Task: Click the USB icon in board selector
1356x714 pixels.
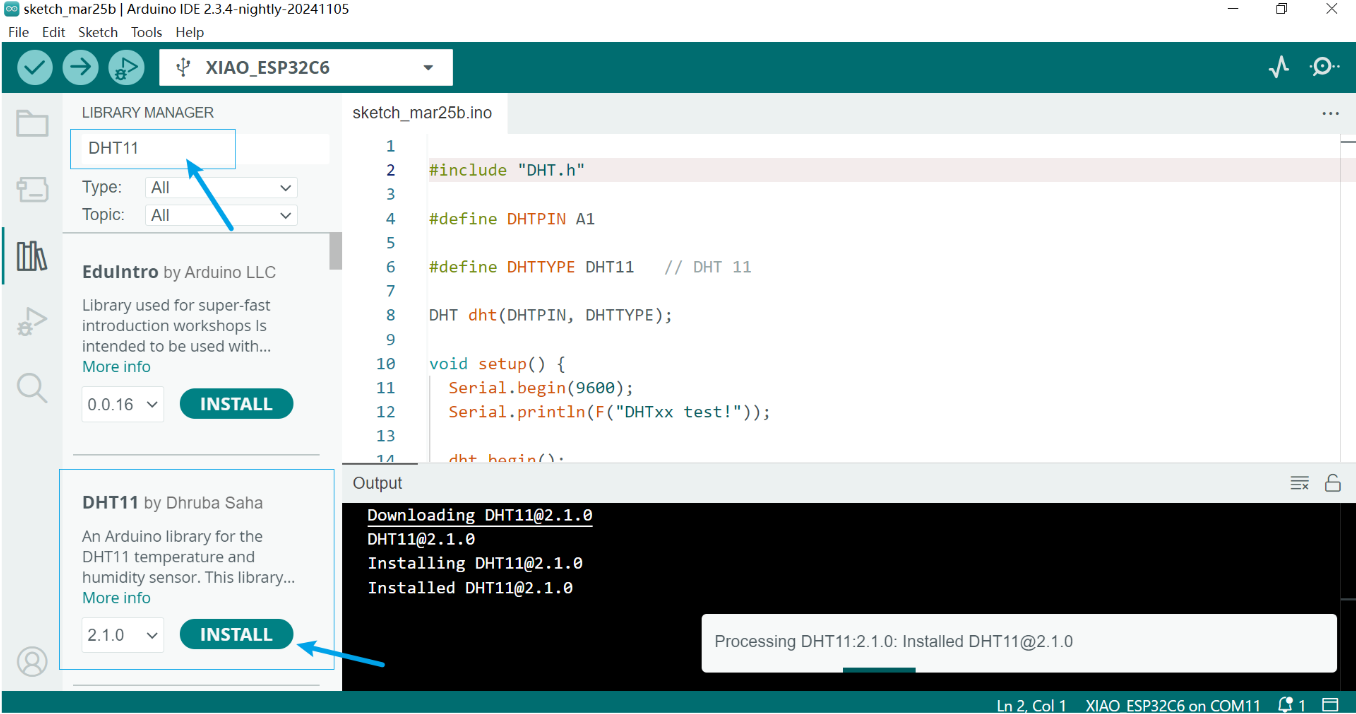Action: point(183,68)
